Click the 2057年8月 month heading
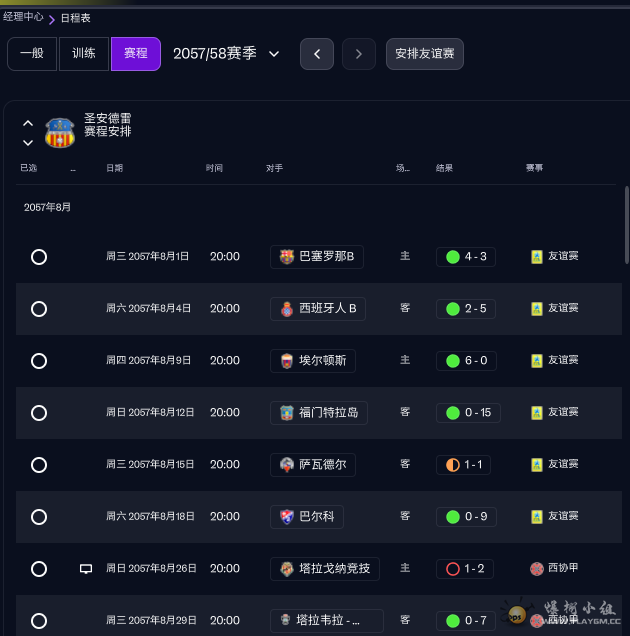The width and height of the screenshot is (630, 636). tap(47, 207)
